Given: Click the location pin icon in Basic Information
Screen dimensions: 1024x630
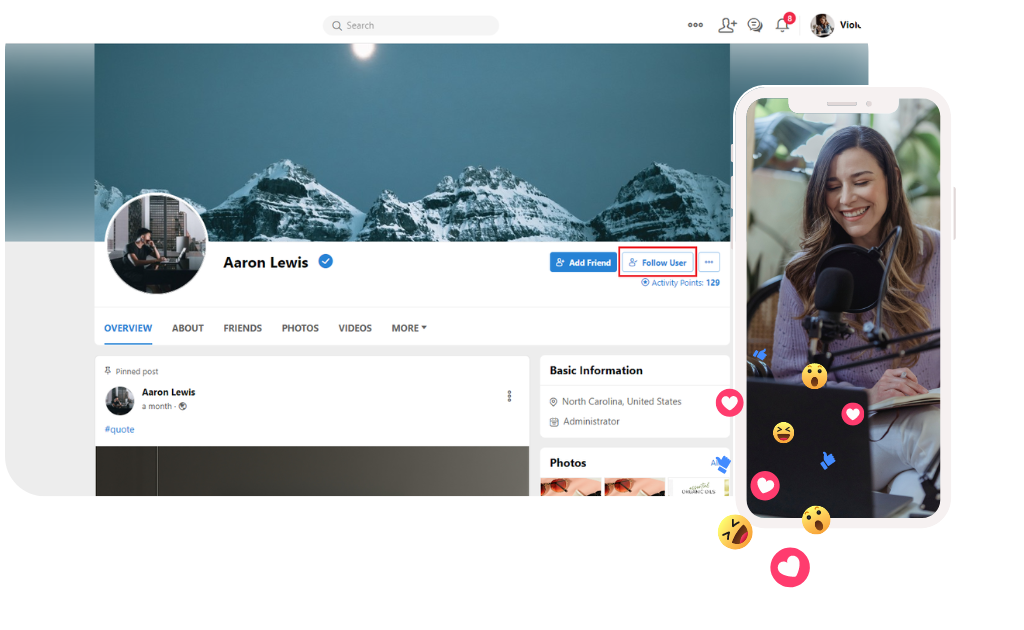Looking at the screenshot, I should [554, 400].
